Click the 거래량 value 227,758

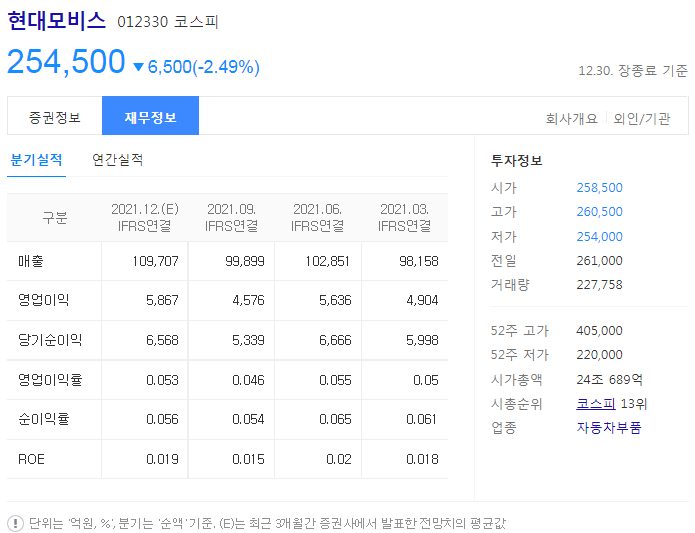point(599,284)
